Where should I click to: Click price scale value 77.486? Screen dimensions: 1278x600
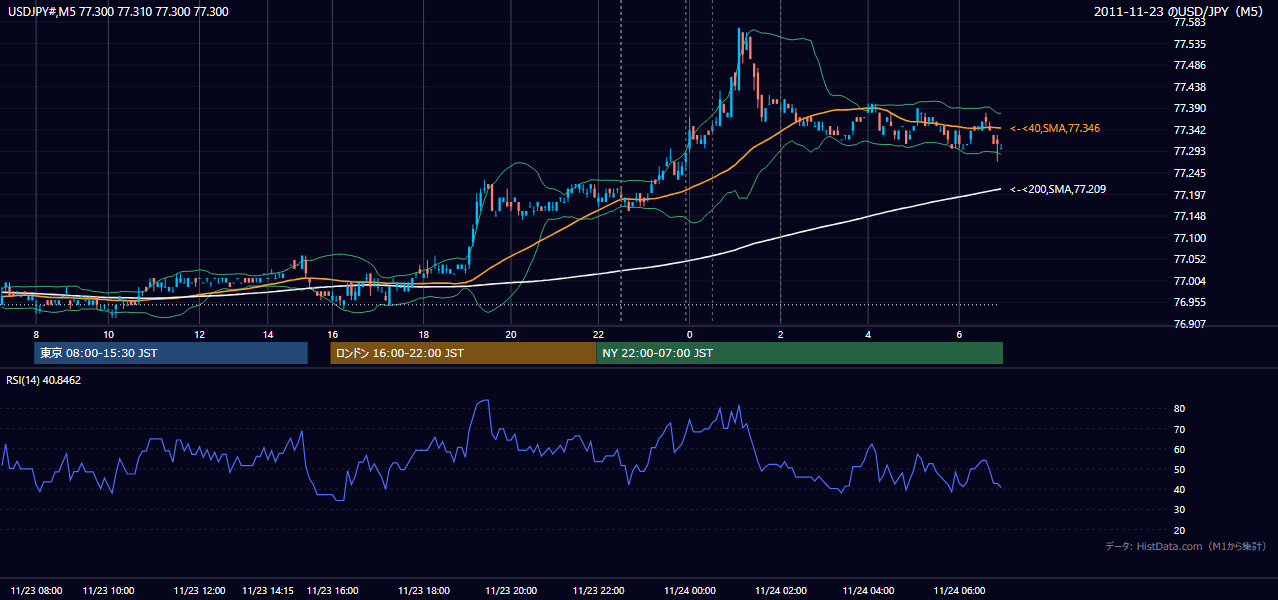click(x=1190, y=65)
